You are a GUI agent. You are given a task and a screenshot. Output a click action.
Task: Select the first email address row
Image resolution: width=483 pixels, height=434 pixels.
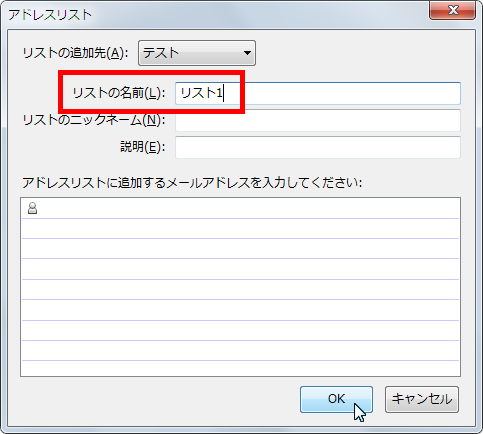click(240, 208)
